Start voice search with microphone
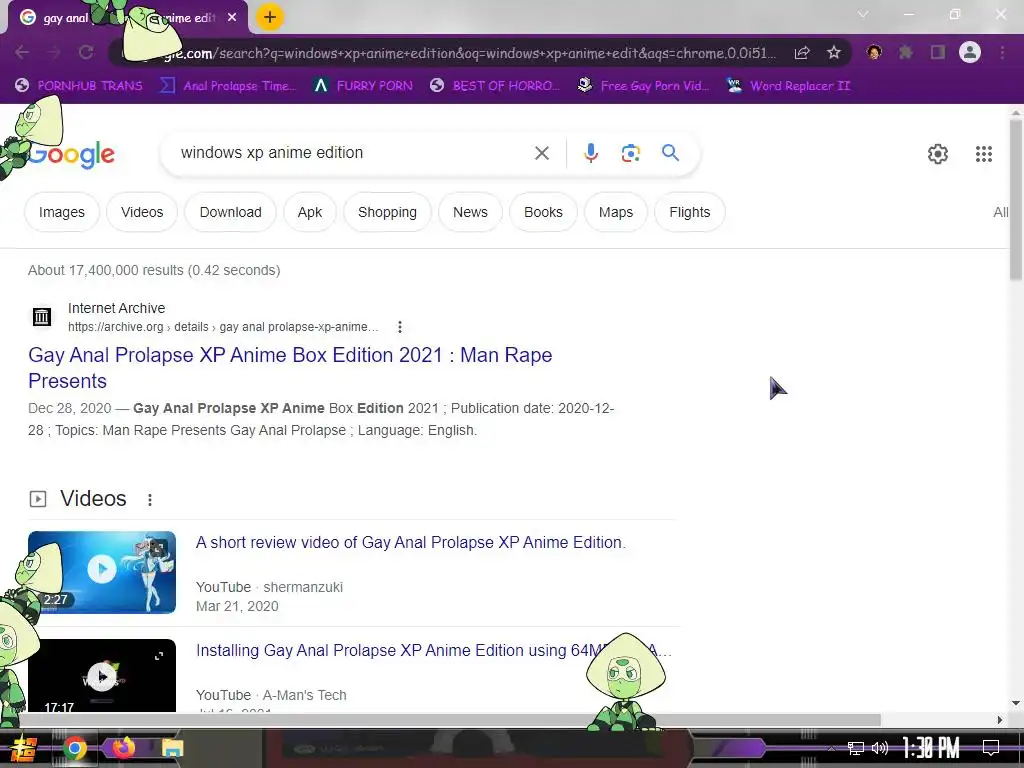 point(590,153)
